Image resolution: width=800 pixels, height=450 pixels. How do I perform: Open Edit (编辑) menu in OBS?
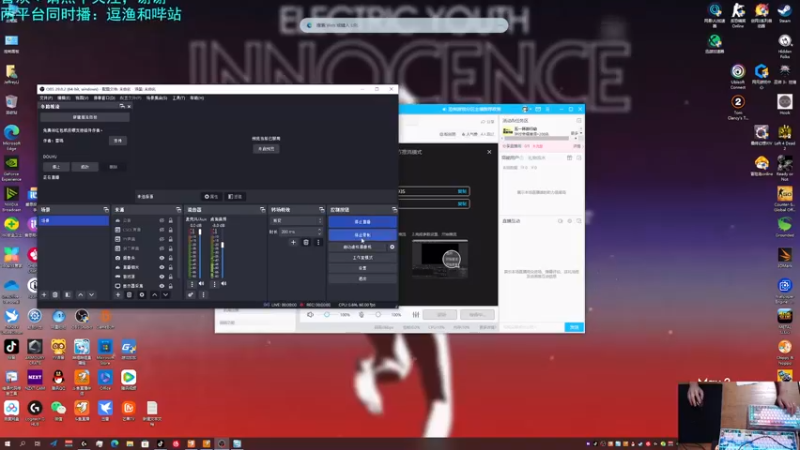pos(63,98)
